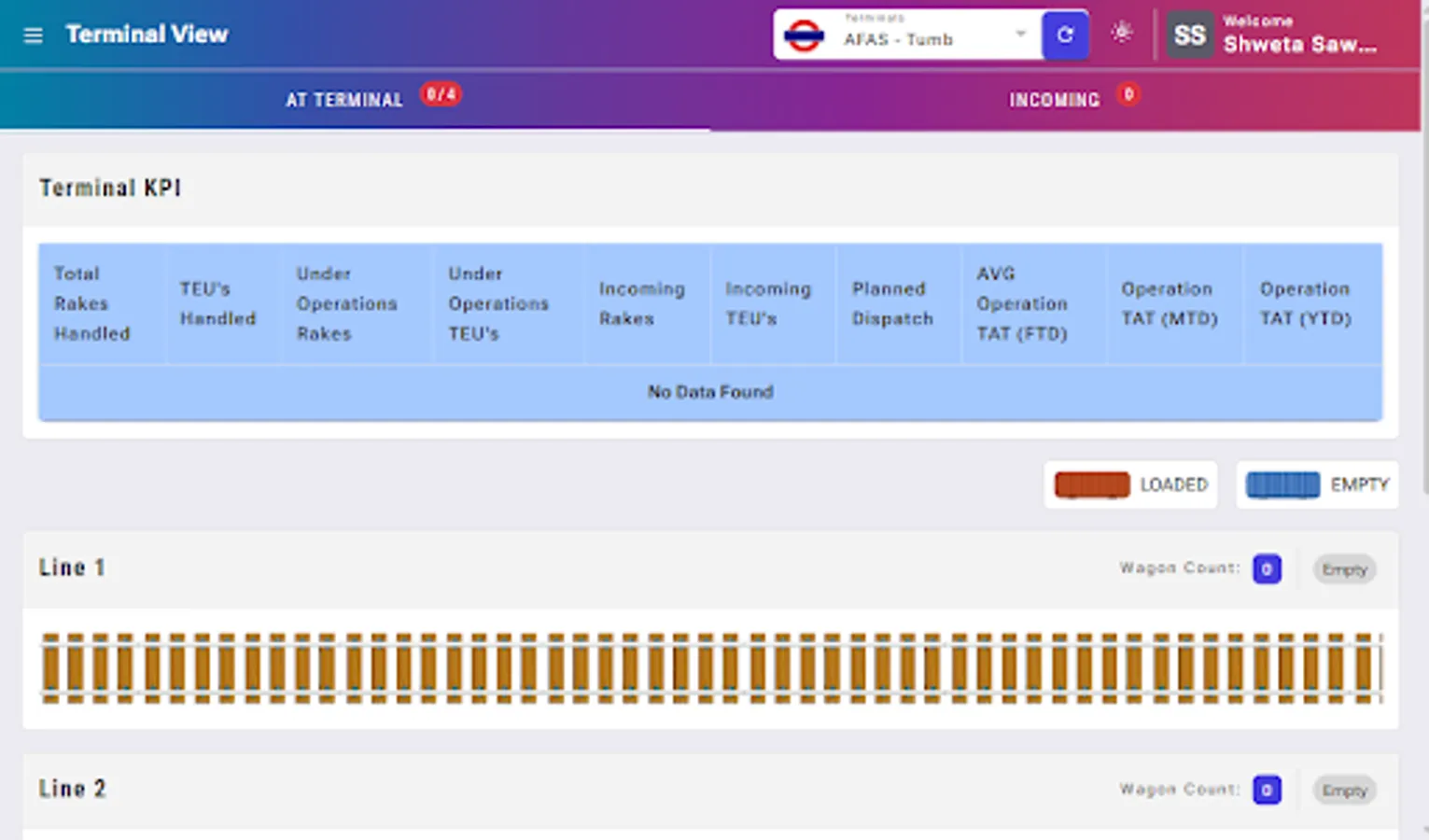Switch to the INCOMING tab
The height and width of the screenshot is (840, 1429).
(x=1065, y=99)
